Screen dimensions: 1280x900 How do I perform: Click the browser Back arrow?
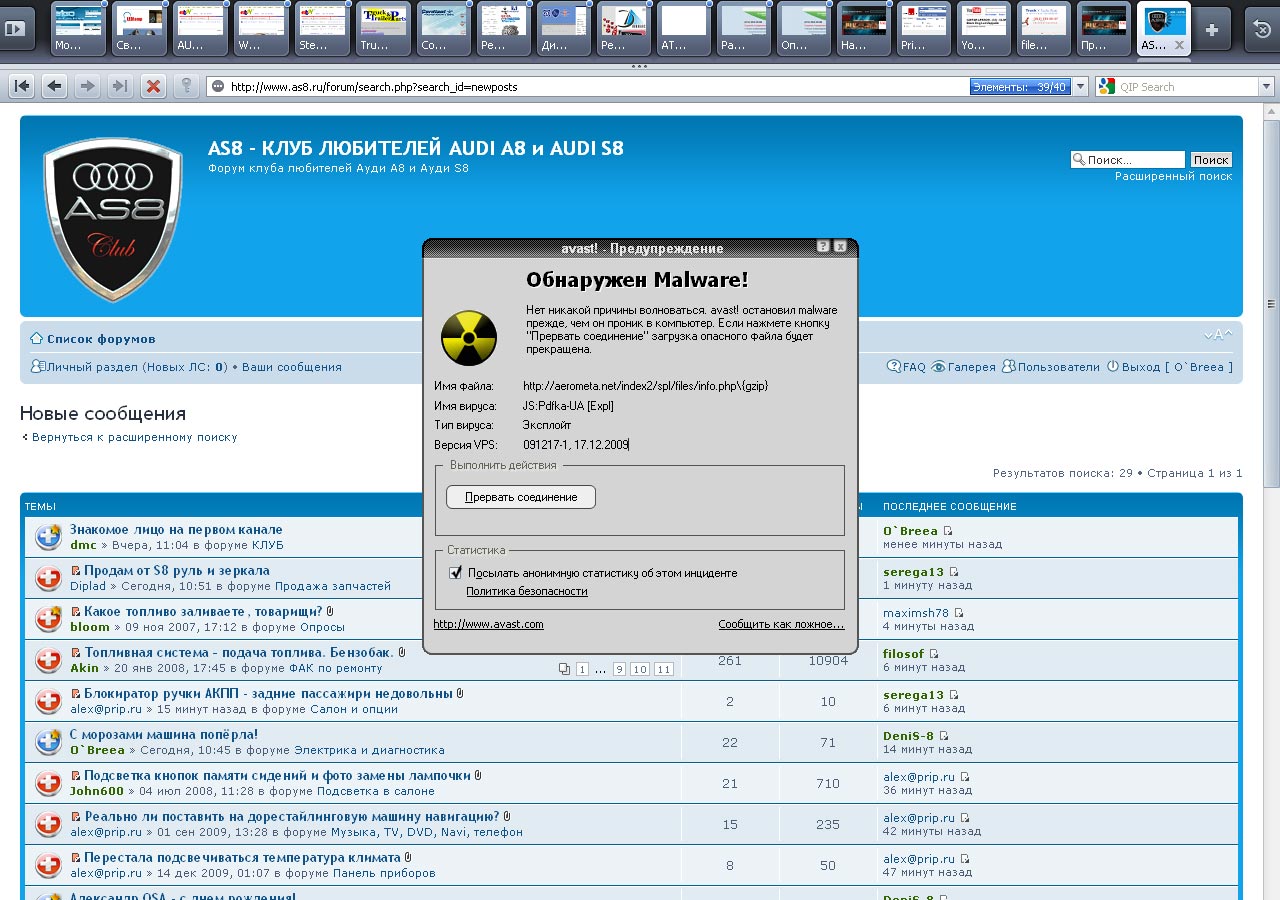coord(54,86)
